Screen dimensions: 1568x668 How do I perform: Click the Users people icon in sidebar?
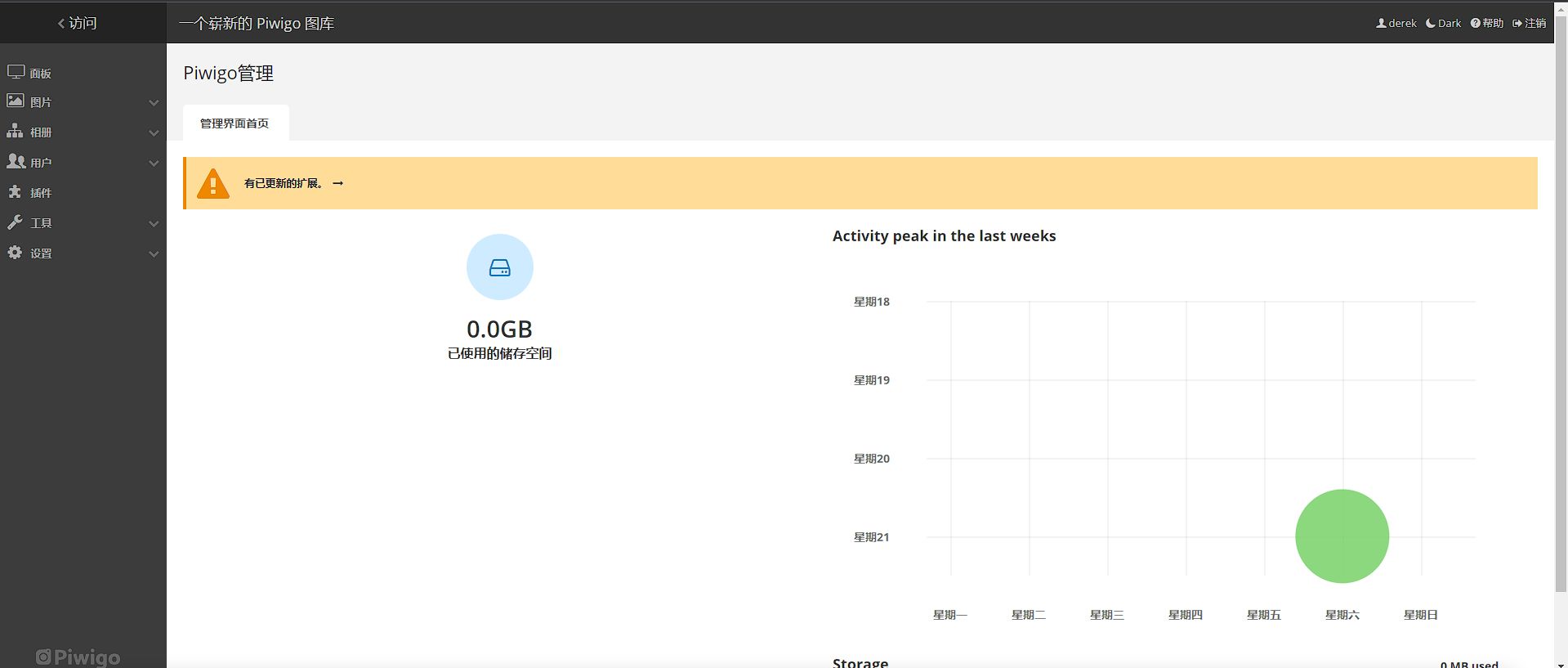pyautogui.click(x=16, y=161)
